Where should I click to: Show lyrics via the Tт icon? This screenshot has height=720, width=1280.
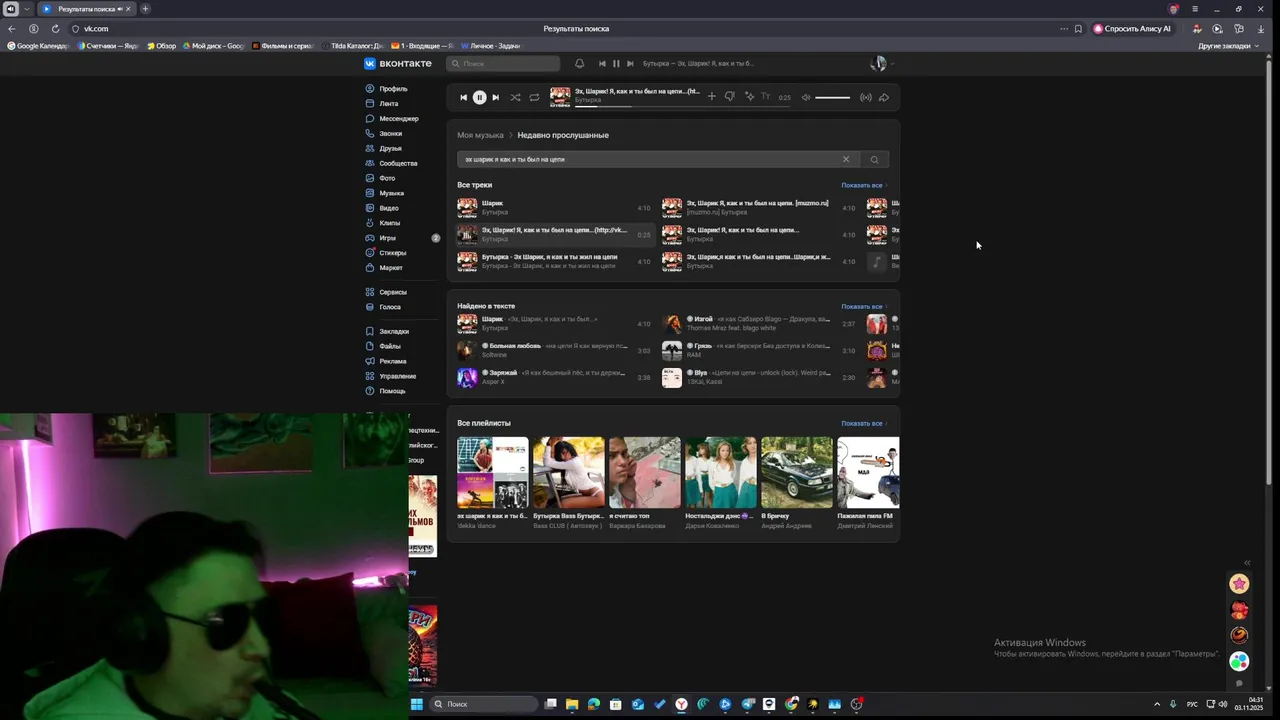766,97
